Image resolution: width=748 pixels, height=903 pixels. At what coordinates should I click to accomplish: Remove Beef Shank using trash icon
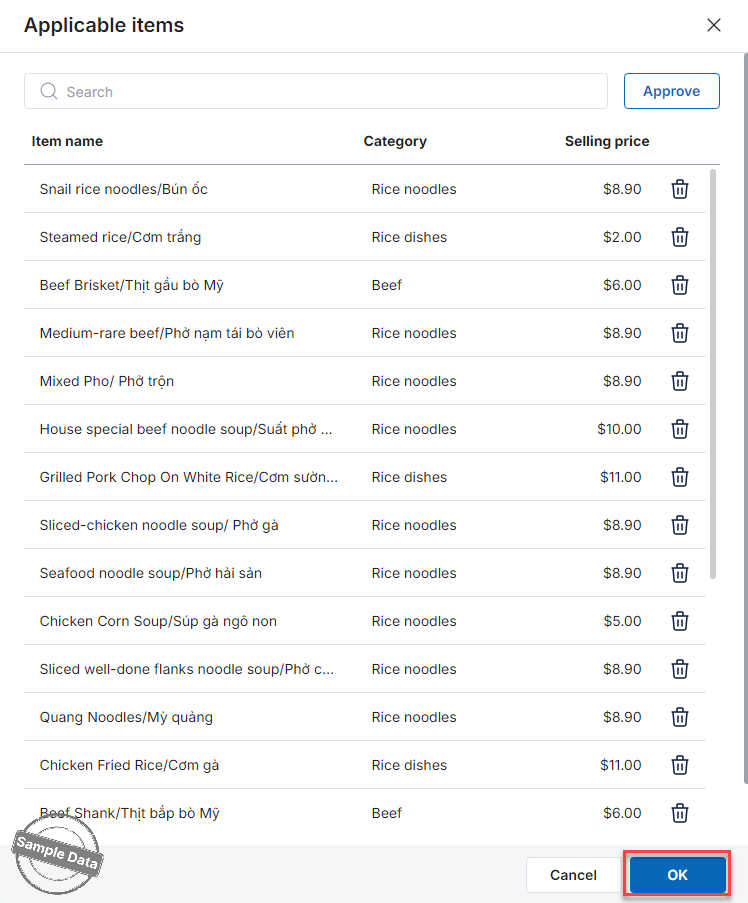(x=680, y=813)
